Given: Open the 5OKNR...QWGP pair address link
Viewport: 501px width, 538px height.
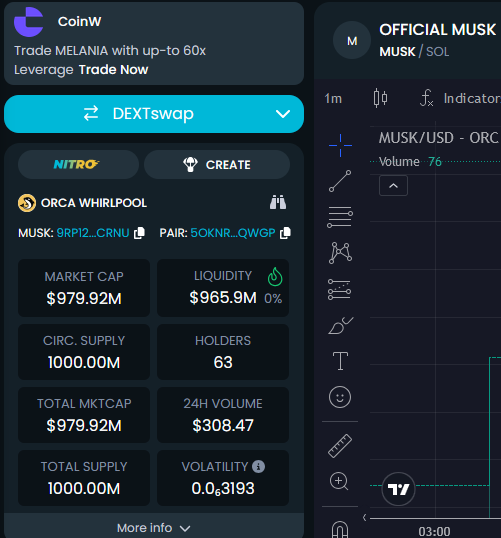Looking at the screenshot, I should coord(233,233).
